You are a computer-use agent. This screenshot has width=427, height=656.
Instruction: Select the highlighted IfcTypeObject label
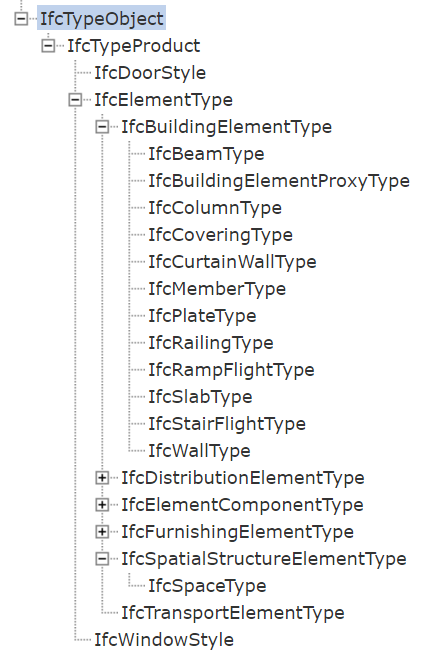(x=102, y=18)
